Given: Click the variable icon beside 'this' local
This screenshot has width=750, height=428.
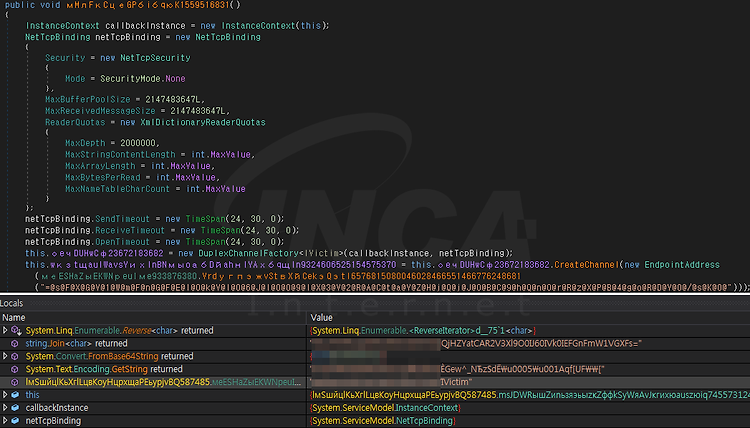Looking at the screenshot, I should 15,395.
